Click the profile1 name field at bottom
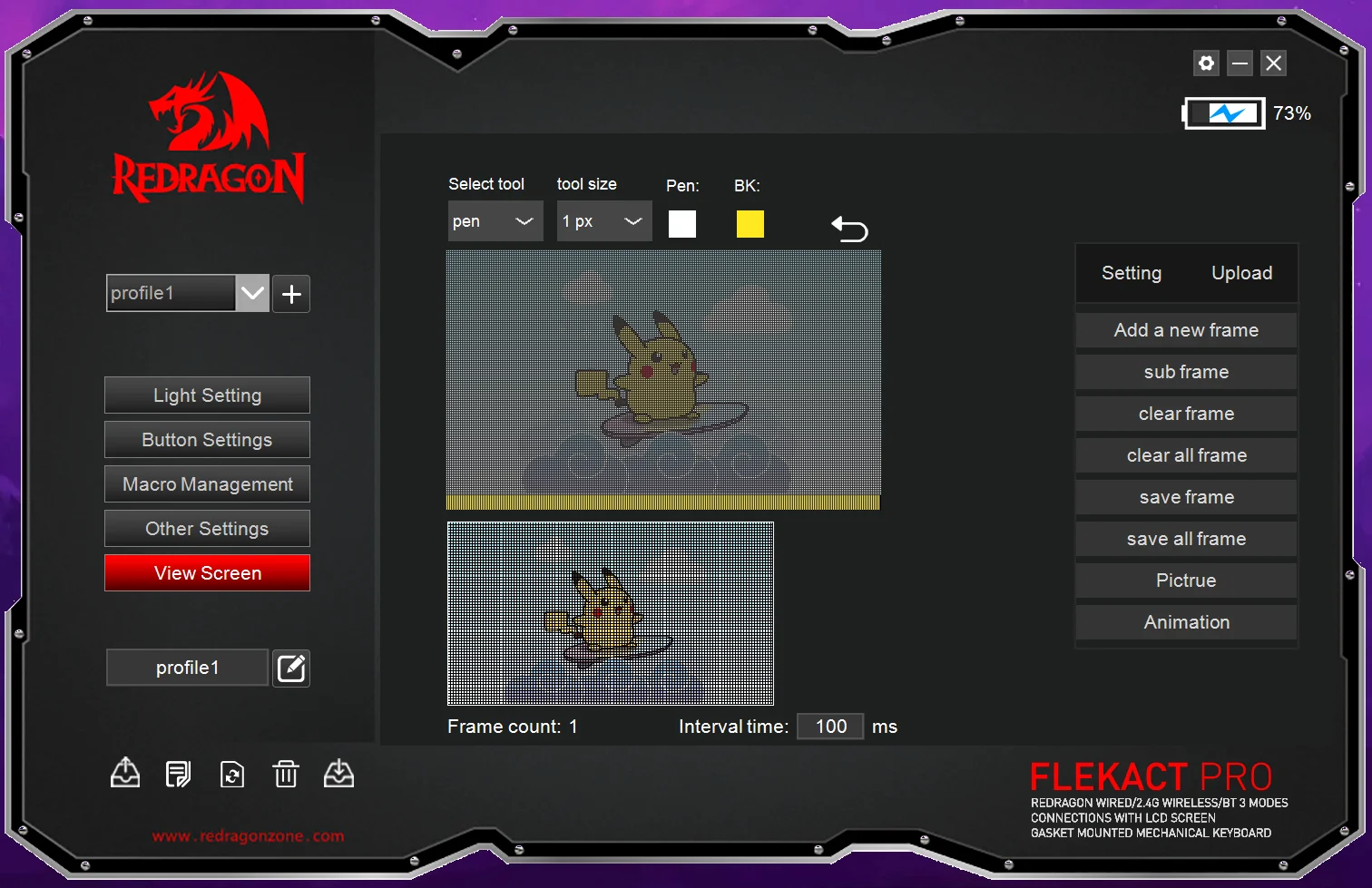Screen dimensions: 1372x888 (187, 668)
